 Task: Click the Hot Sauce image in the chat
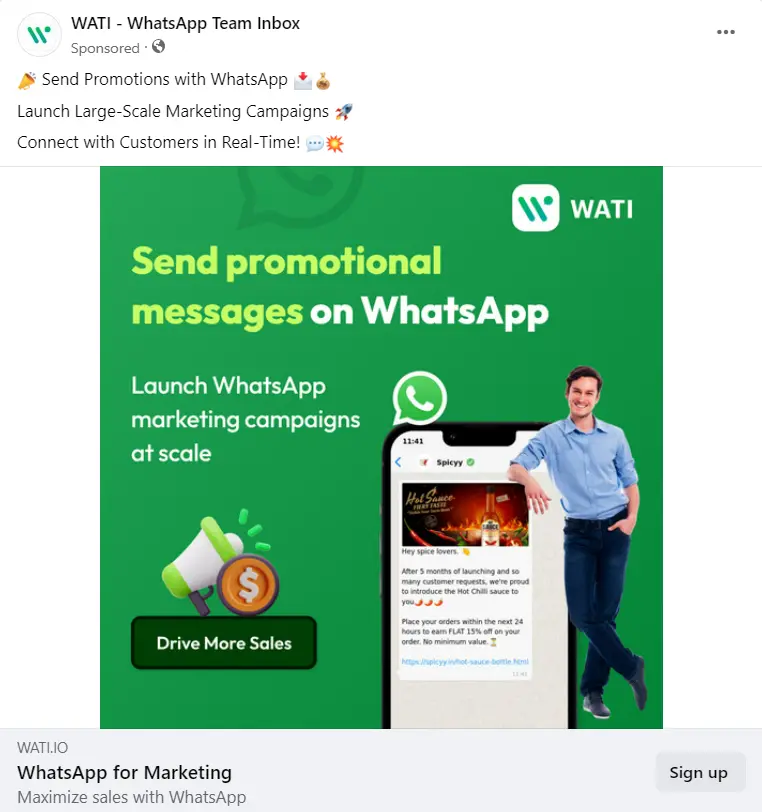point(465,514)
